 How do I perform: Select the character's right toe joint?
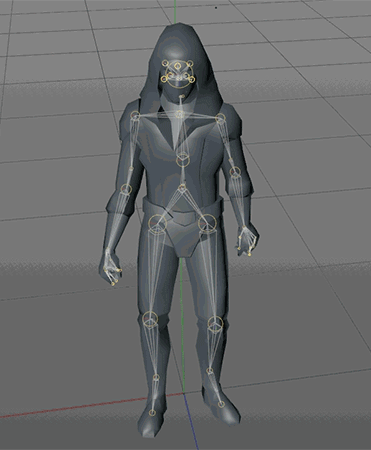coord(152,413)
